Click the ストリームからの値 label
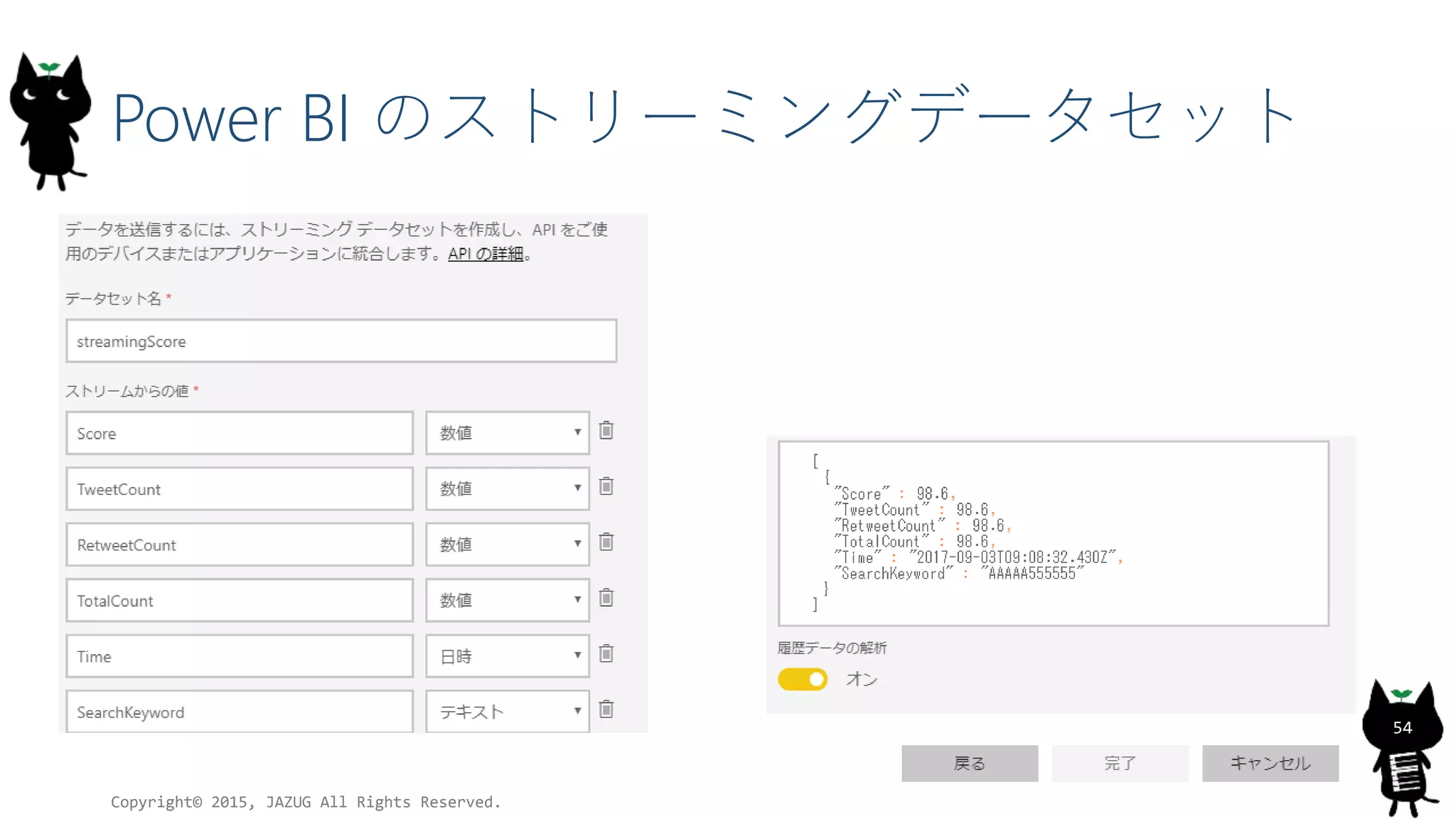1456x819 pixels. [x=127, y=391]
